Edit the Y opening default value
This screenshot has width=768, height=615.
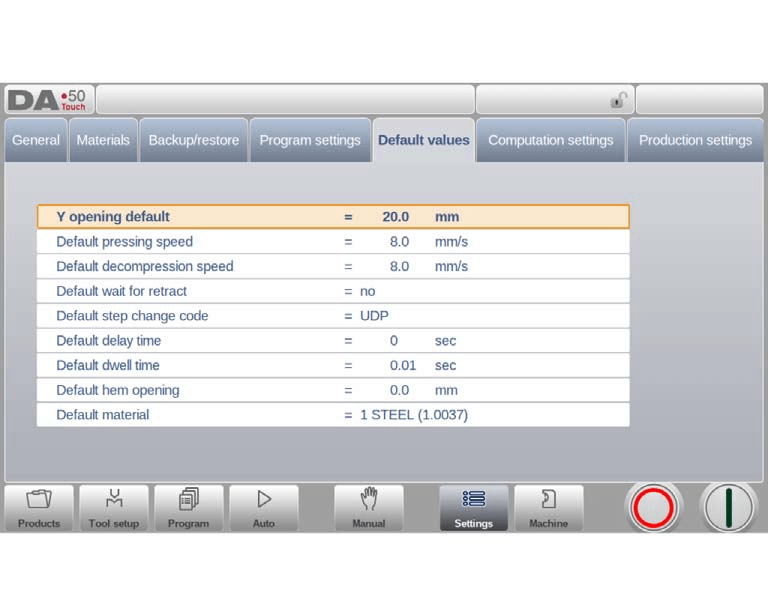[x=395, y=217]
